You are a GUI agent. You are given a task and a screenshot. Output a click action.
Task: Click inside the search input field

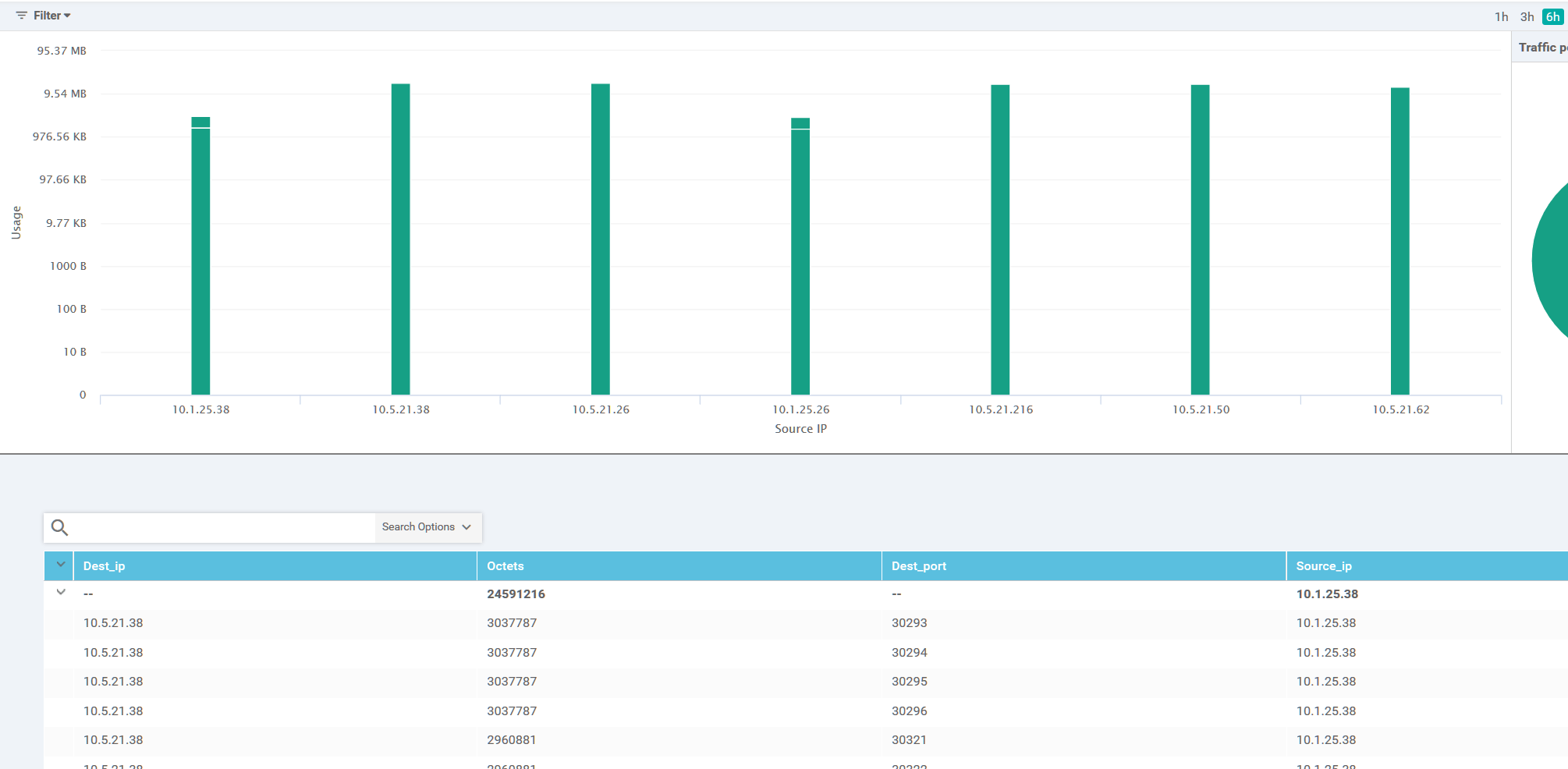click(218, 527)
